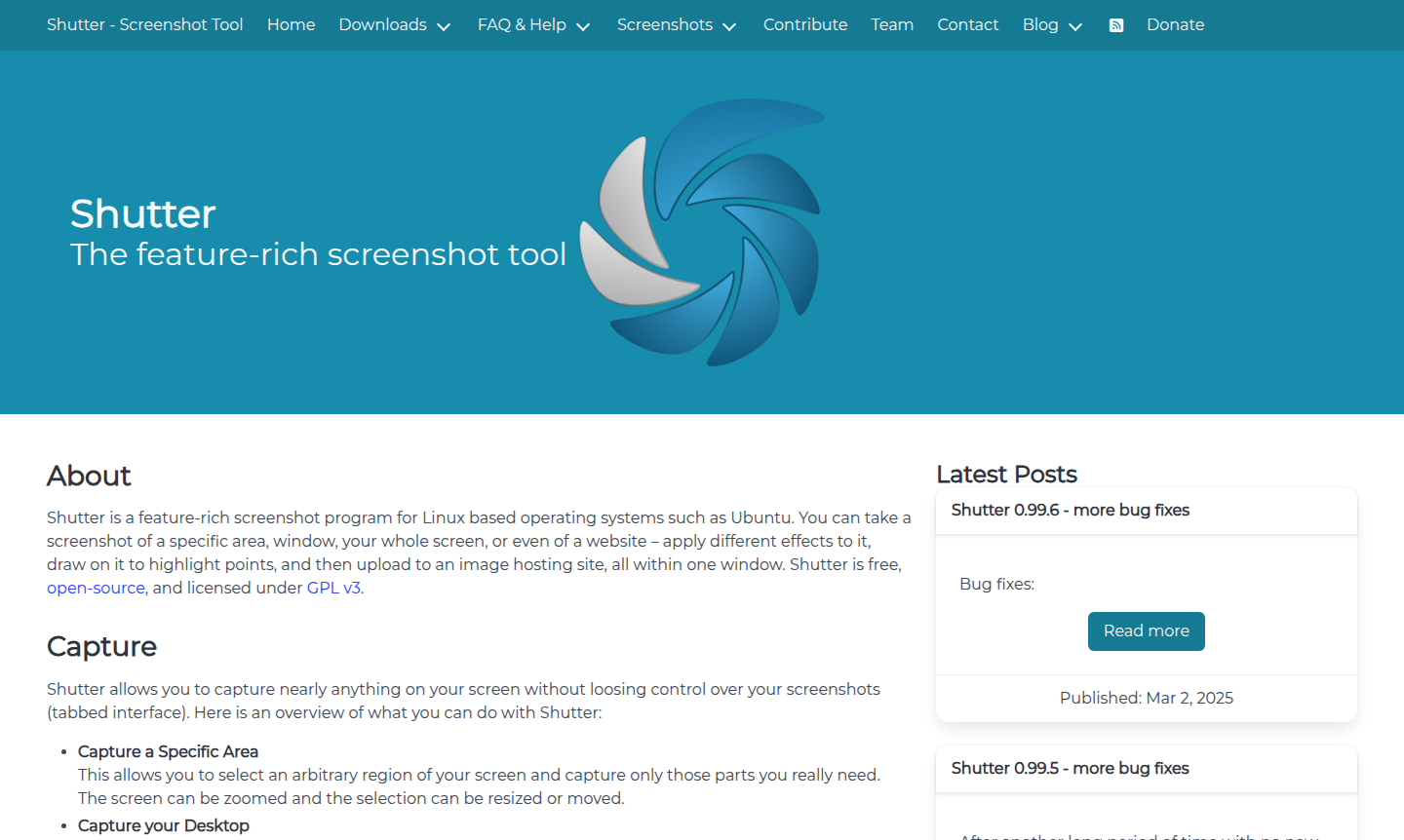1404x840 pixels.
Task: Follow the open-source link
Action: pyautogui.click(x=96, y=588)
